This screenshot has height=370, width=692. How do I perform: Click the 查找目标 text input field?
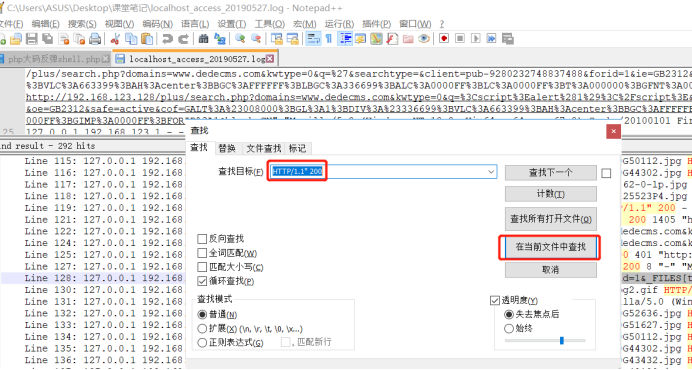pos(384,172)
